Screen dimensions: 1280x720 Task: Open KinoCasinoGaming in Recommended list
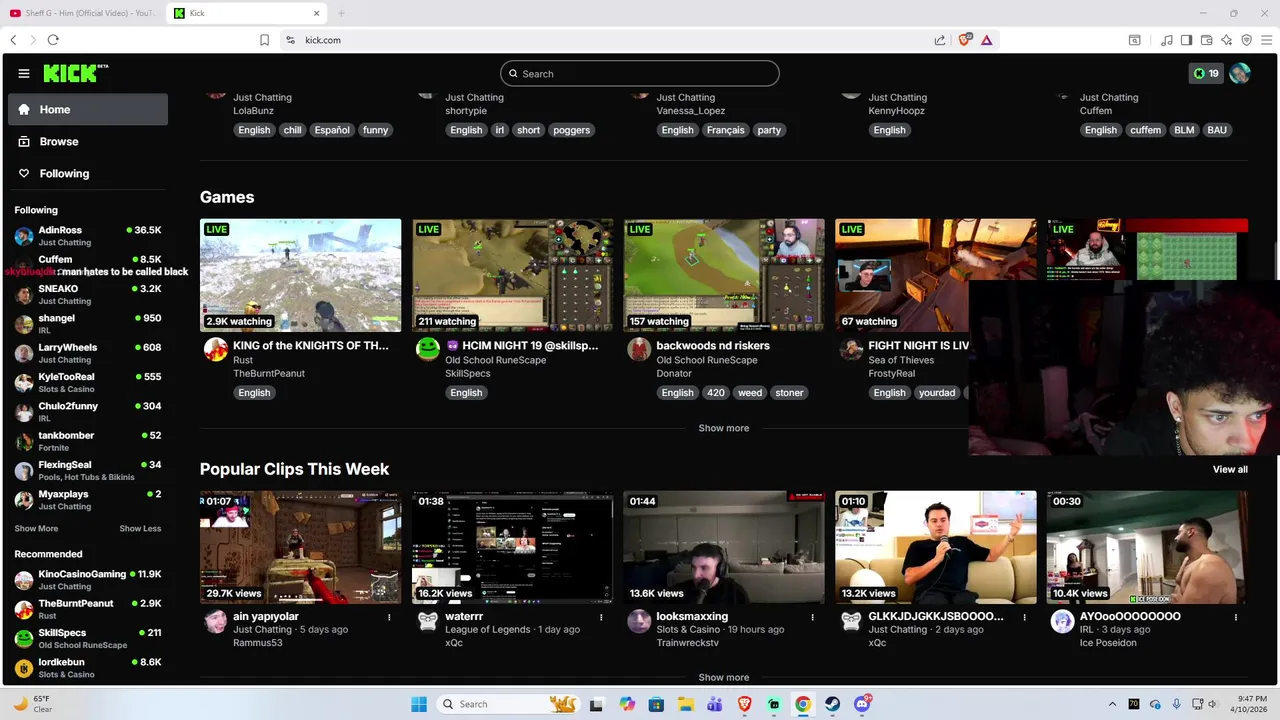click(88, 579)
